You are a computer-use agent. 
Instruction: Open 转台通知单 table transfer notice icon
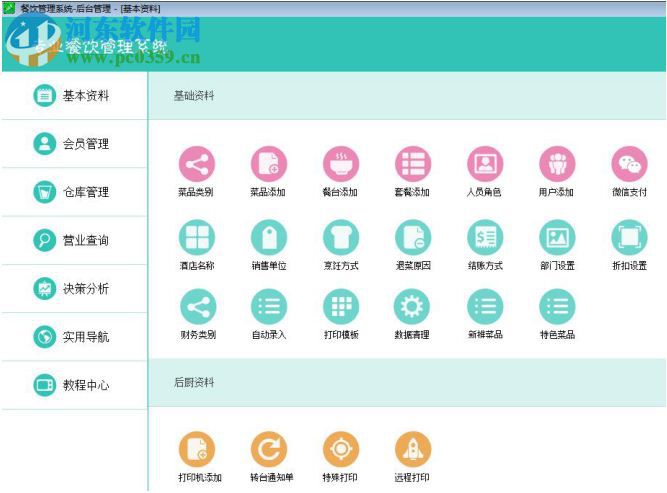point(269,449)
